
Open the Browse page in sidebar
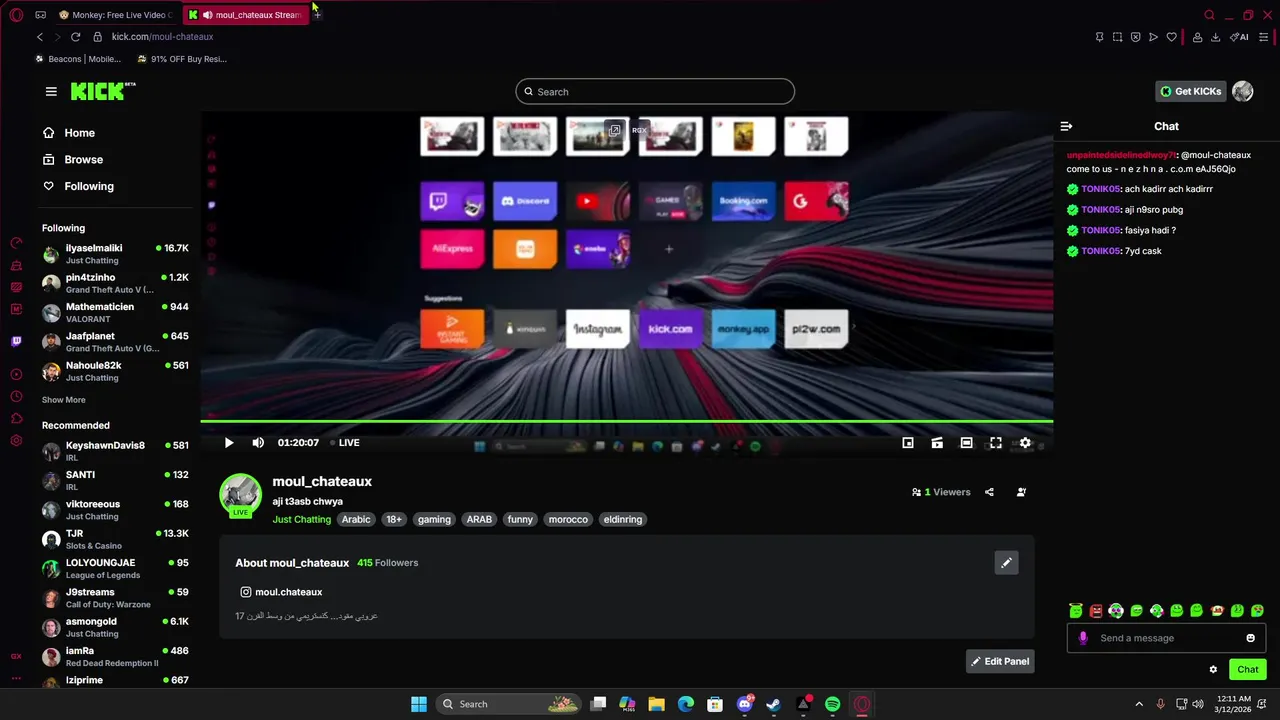click(84, 159)
